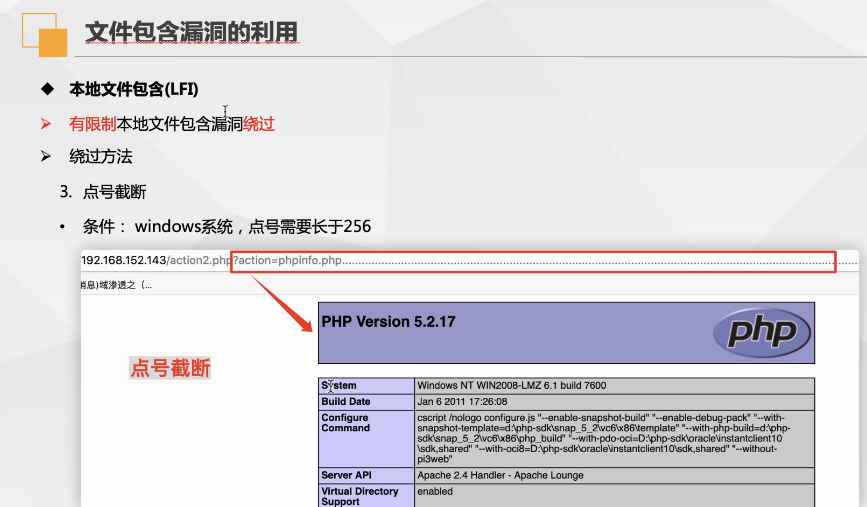Image resolution: width=867 pixels, height=507 pixels.
Task: Click the enabled value cell
Action: coord(614,495)
